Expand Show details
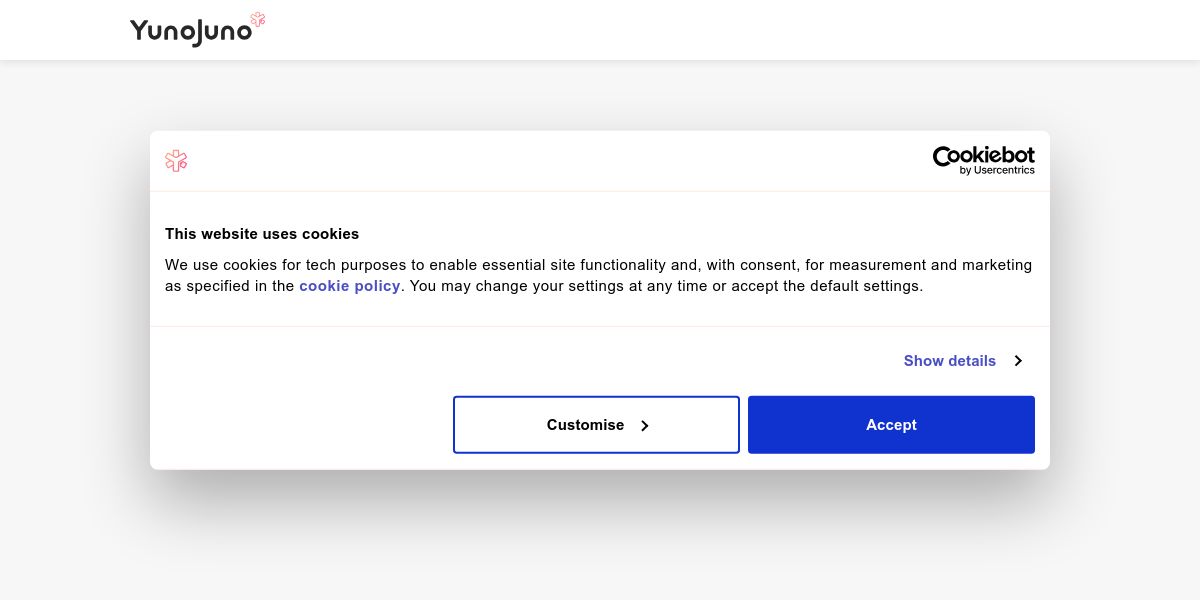 point(950,361)
